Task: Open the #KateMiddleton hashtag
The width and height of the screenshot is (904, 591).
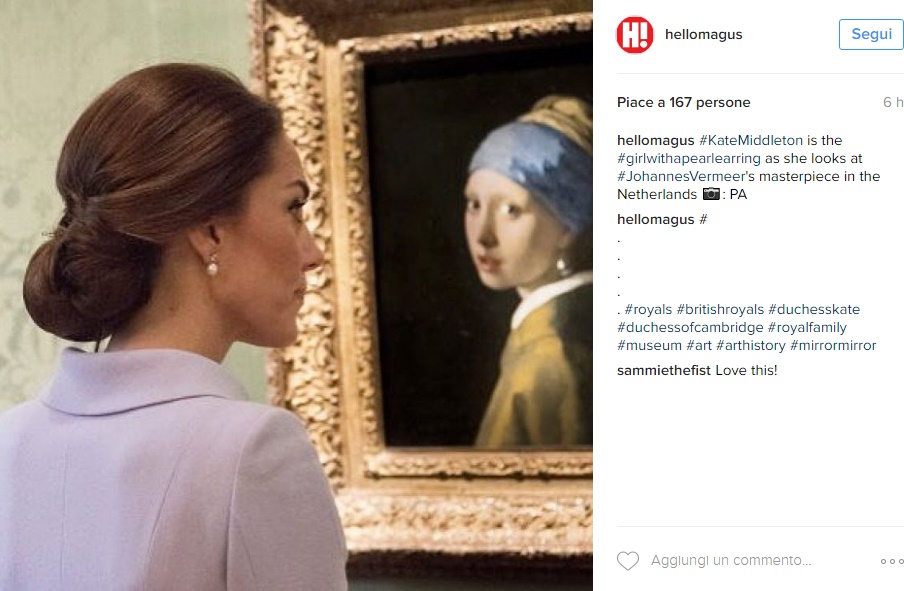Action: (751, 140)
